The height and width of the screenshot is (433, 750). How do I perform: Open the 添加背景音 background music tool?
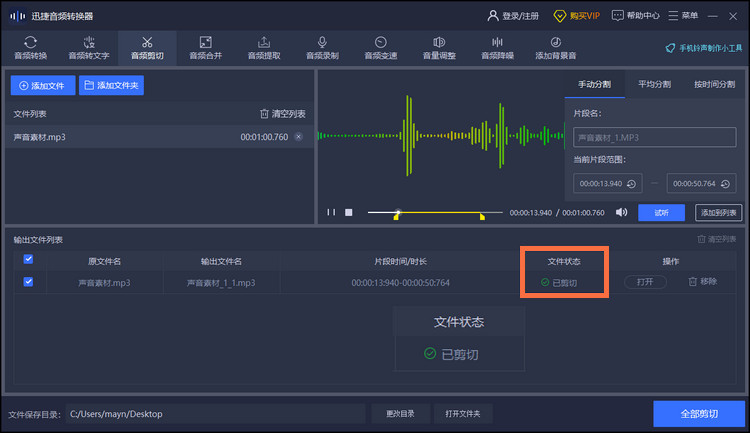tap(556, 48)
